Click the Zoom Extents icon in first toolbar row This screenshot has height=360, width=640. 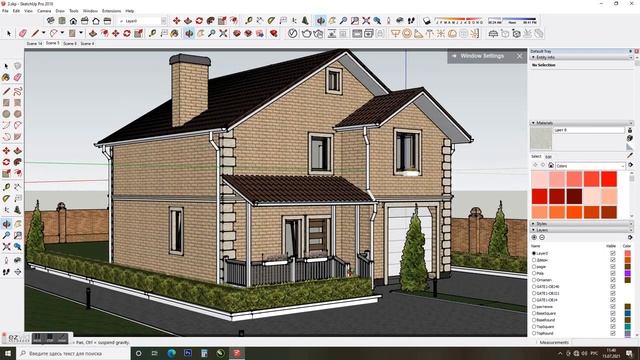click(366, 20)
